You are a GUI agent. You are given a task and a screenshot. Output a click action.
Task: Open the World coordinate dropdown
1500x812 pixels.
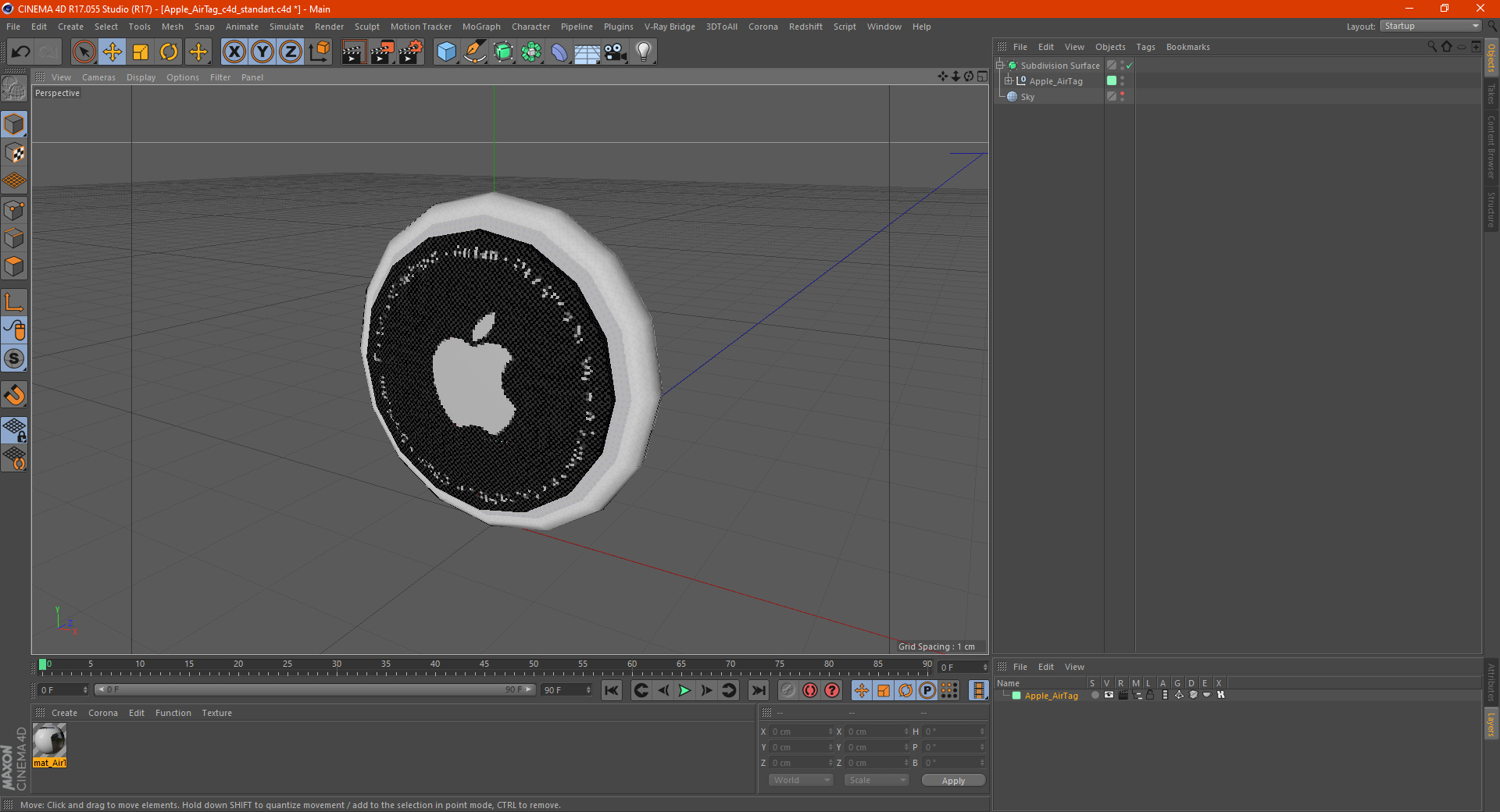pos(801,780)
